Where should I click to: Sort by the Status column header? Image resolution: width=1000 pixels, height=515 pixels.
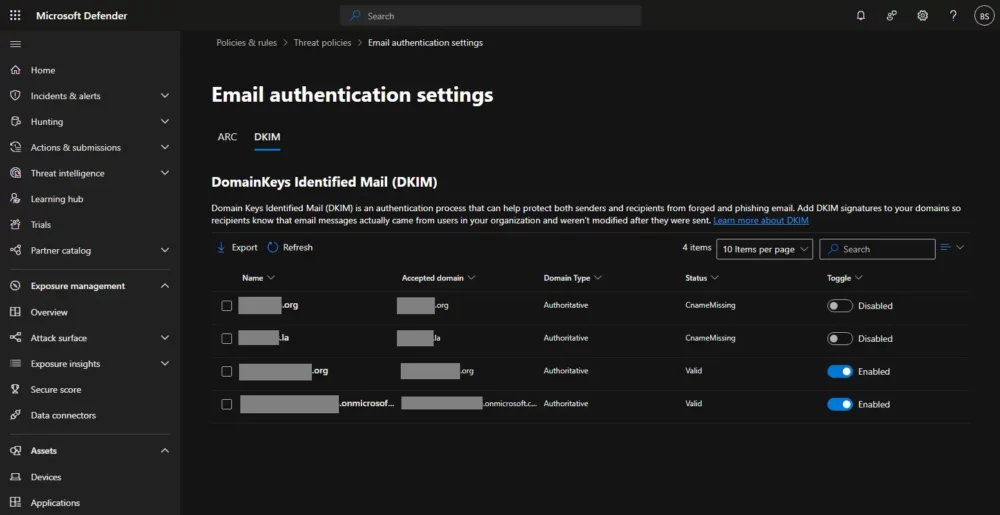702,278
